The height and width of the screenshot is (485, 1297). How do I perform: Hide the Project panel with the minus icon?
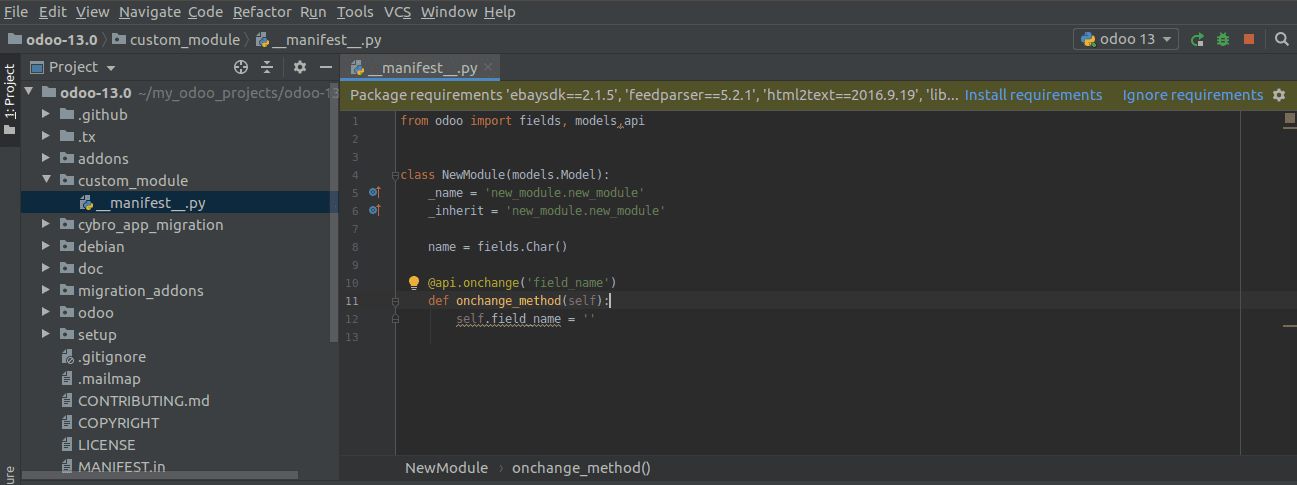click(325, 67)
